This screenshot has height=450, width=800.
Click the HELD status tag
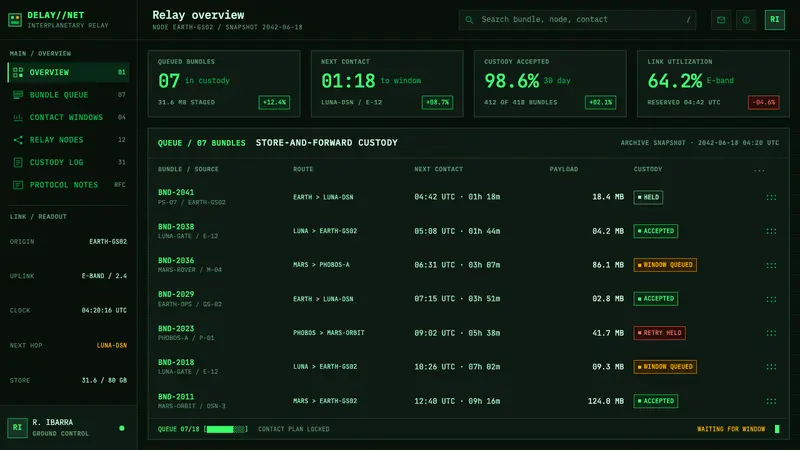(648, 197)
